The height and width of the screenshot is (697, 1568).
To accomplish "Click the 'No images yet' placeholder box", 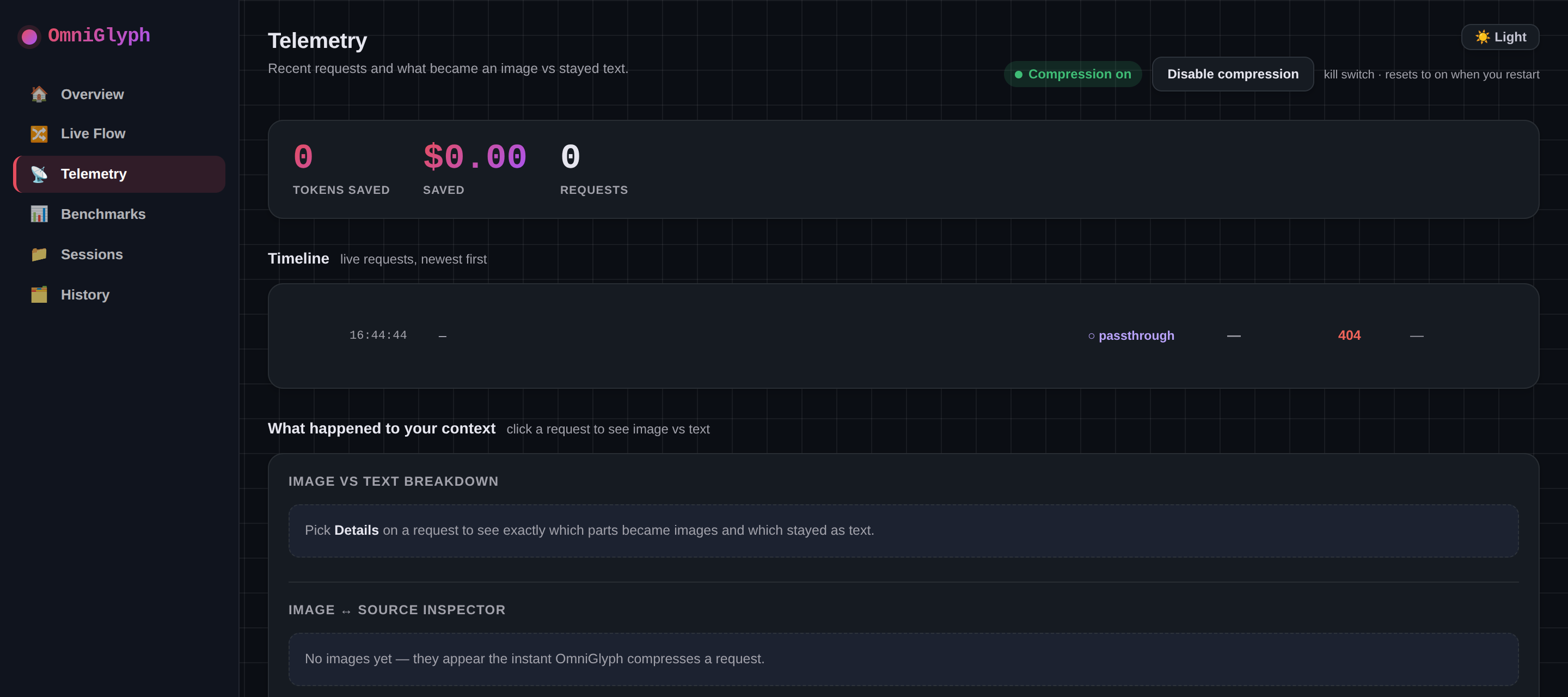I will pyautogui.click(x=903, y=659).
